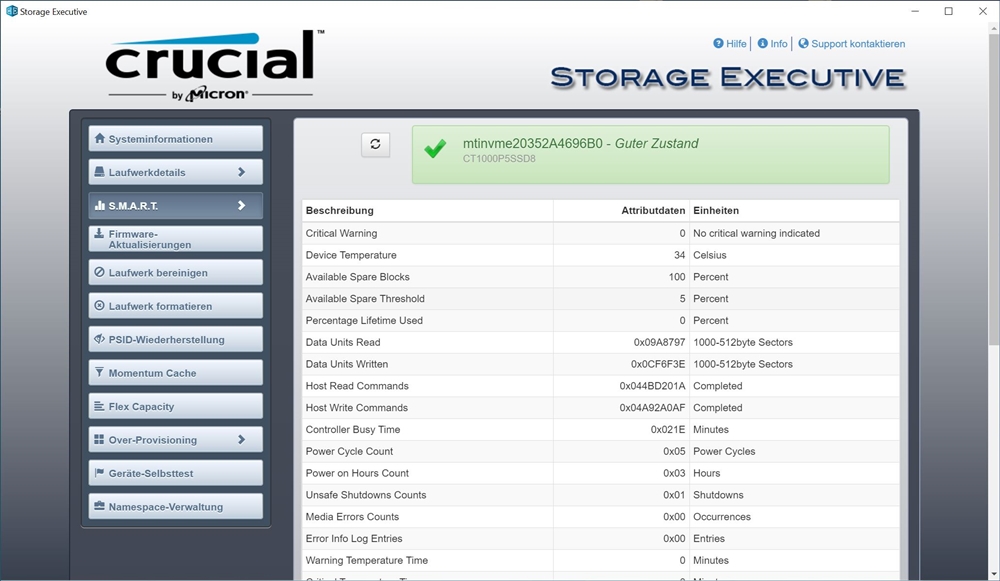Click the drive icon beside Laufwerkdetails
The height and width of the screenshot is (581, 1000).
[x=99, y=172]
